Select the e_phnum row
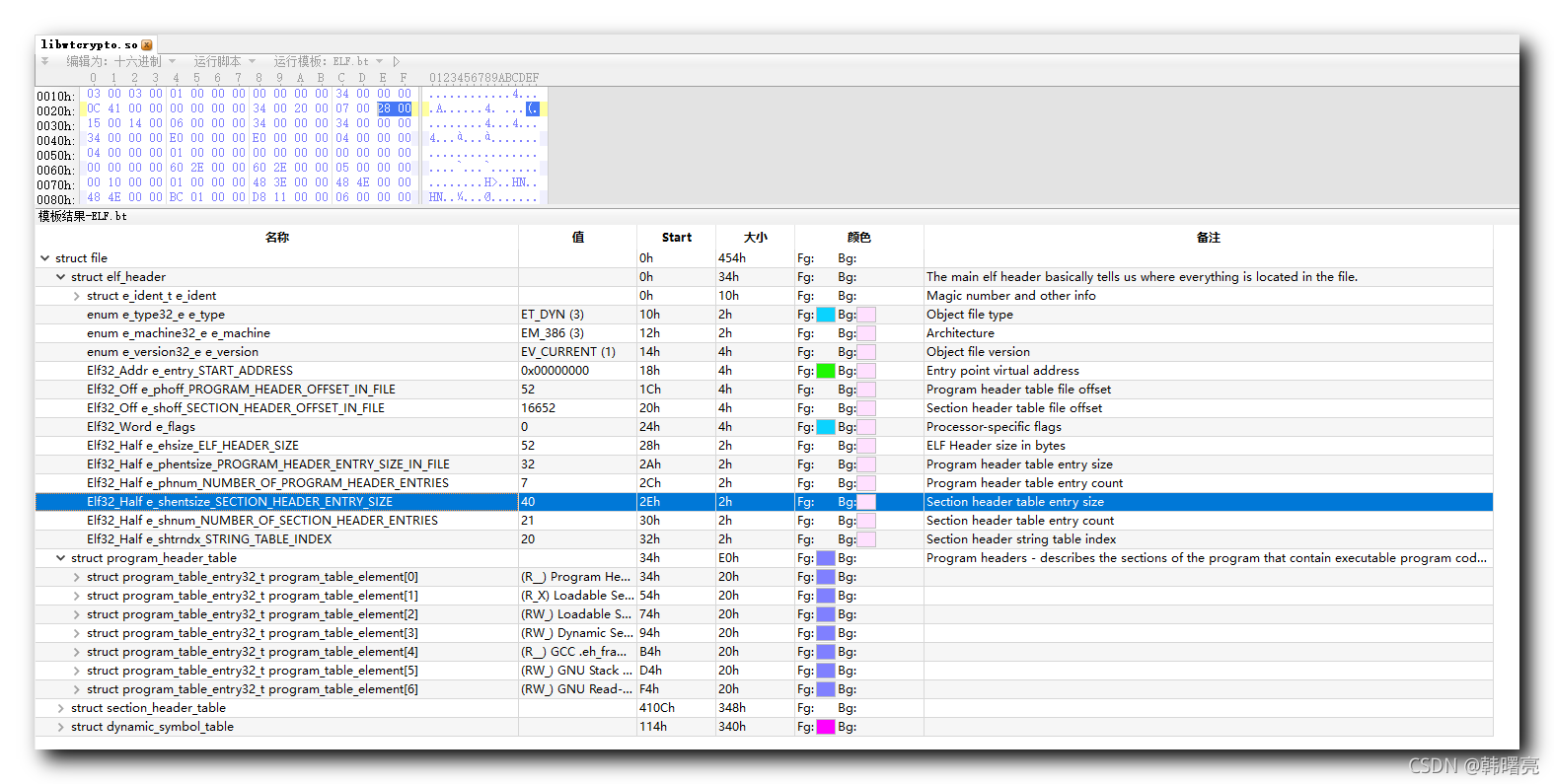The height and width of the screenshot is (784, 1554). (764, 483)
